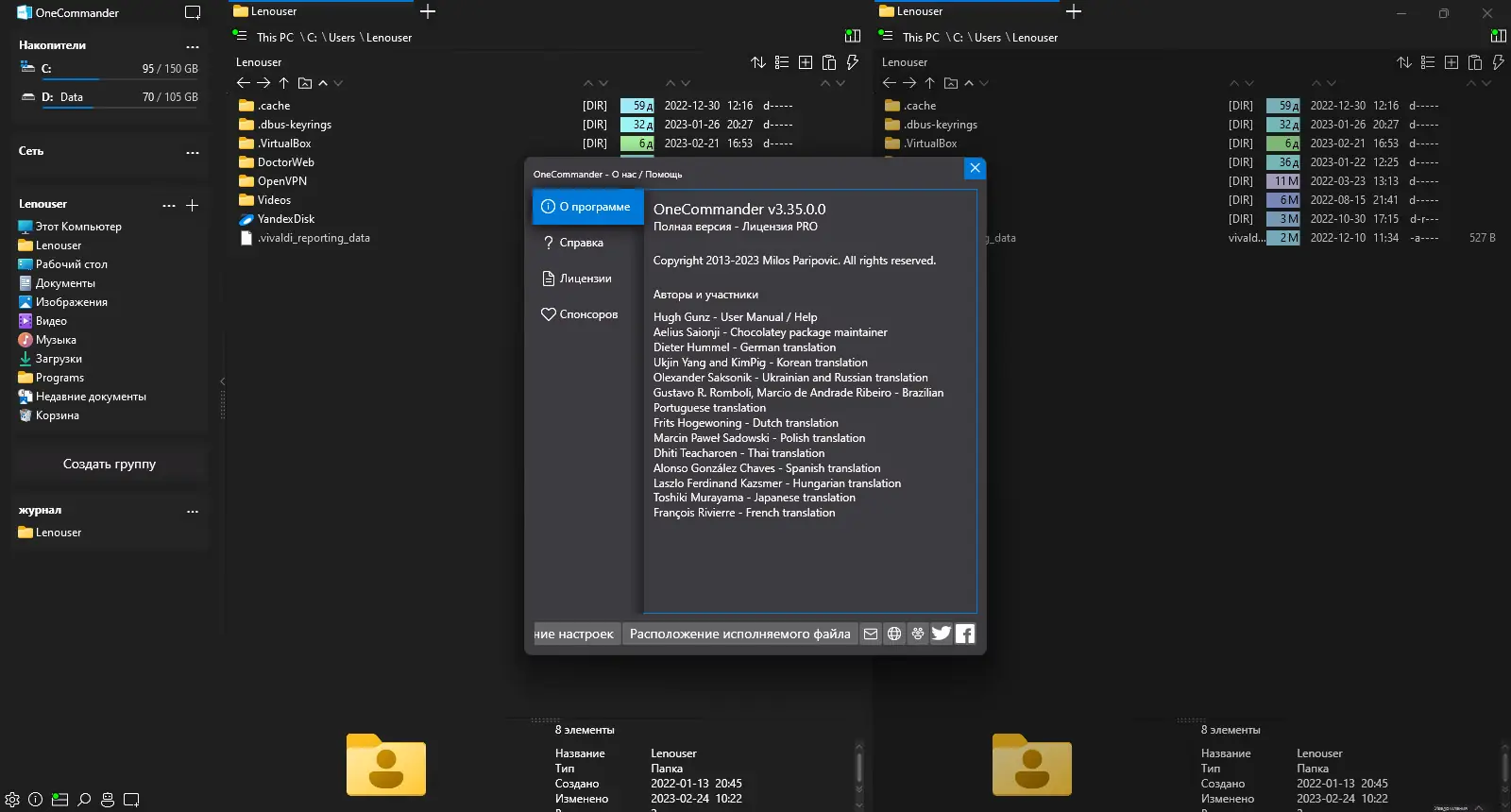Click the sort arrows icon in left pane
This screenshot has height=812, width=1511.
758,62
